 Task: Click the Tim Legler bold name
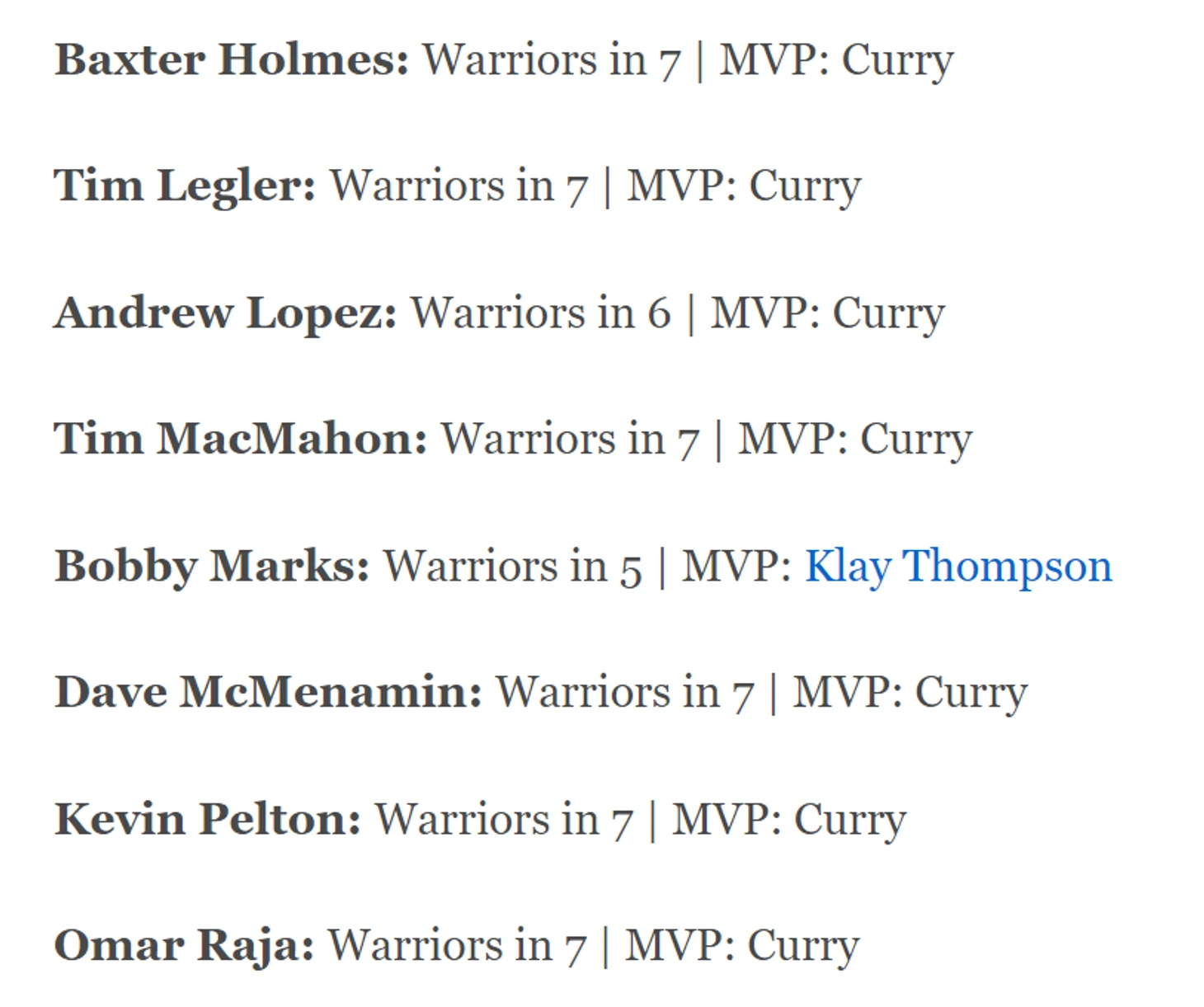(x=184, y=186)
